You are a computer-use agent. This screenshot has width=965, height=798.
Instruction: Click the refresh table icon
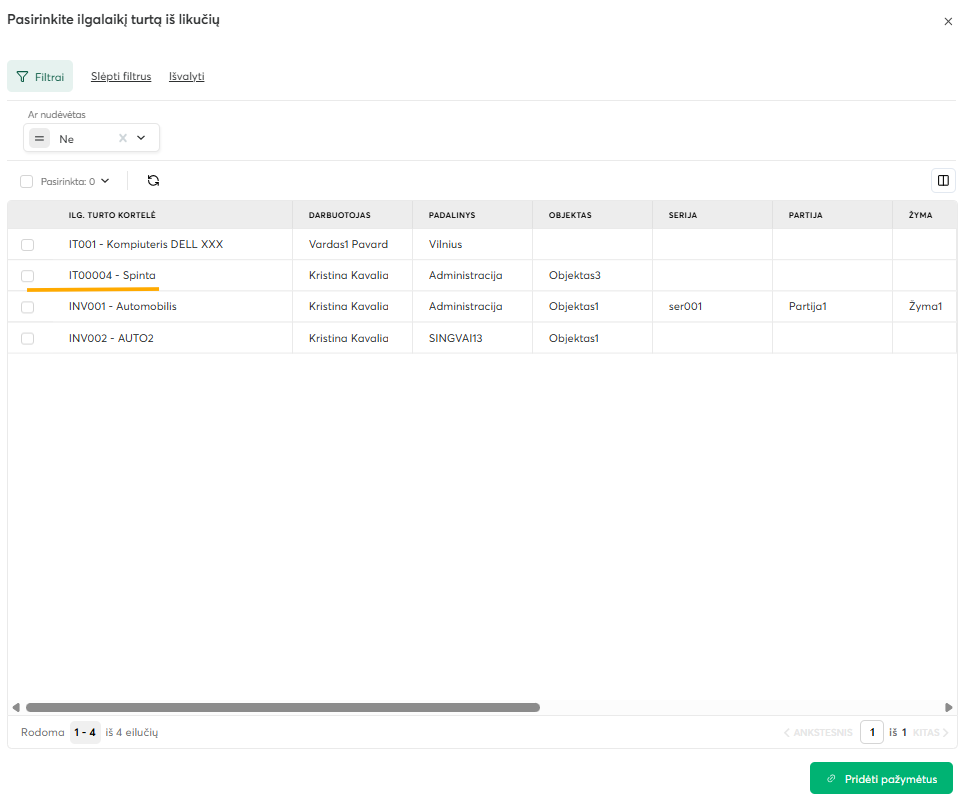pos(153,181)
